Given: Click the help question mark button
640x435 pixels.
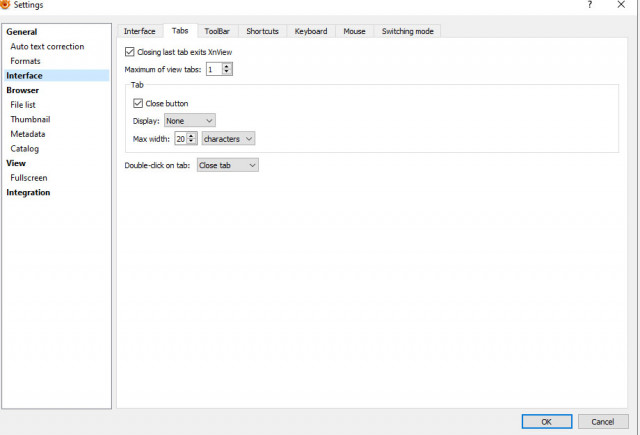Looking at the screenshot, I should pyautogui.click(x=589, y=4).
